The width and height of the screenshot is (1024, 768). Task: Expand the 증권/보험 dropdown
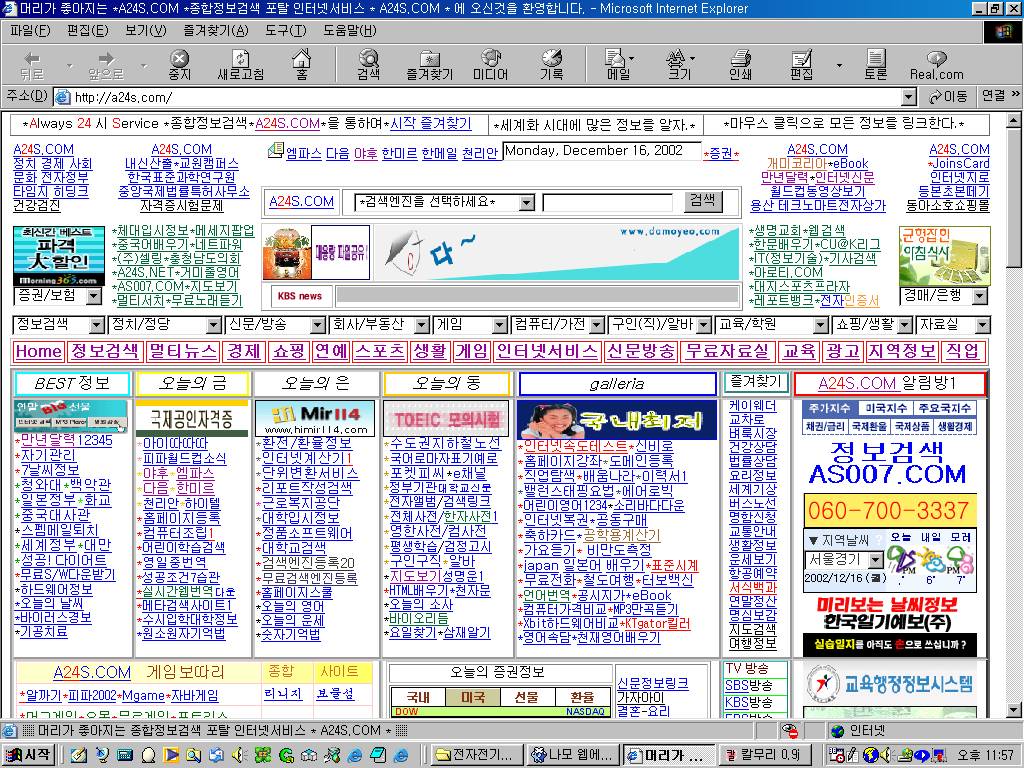(x=58, y=296)
